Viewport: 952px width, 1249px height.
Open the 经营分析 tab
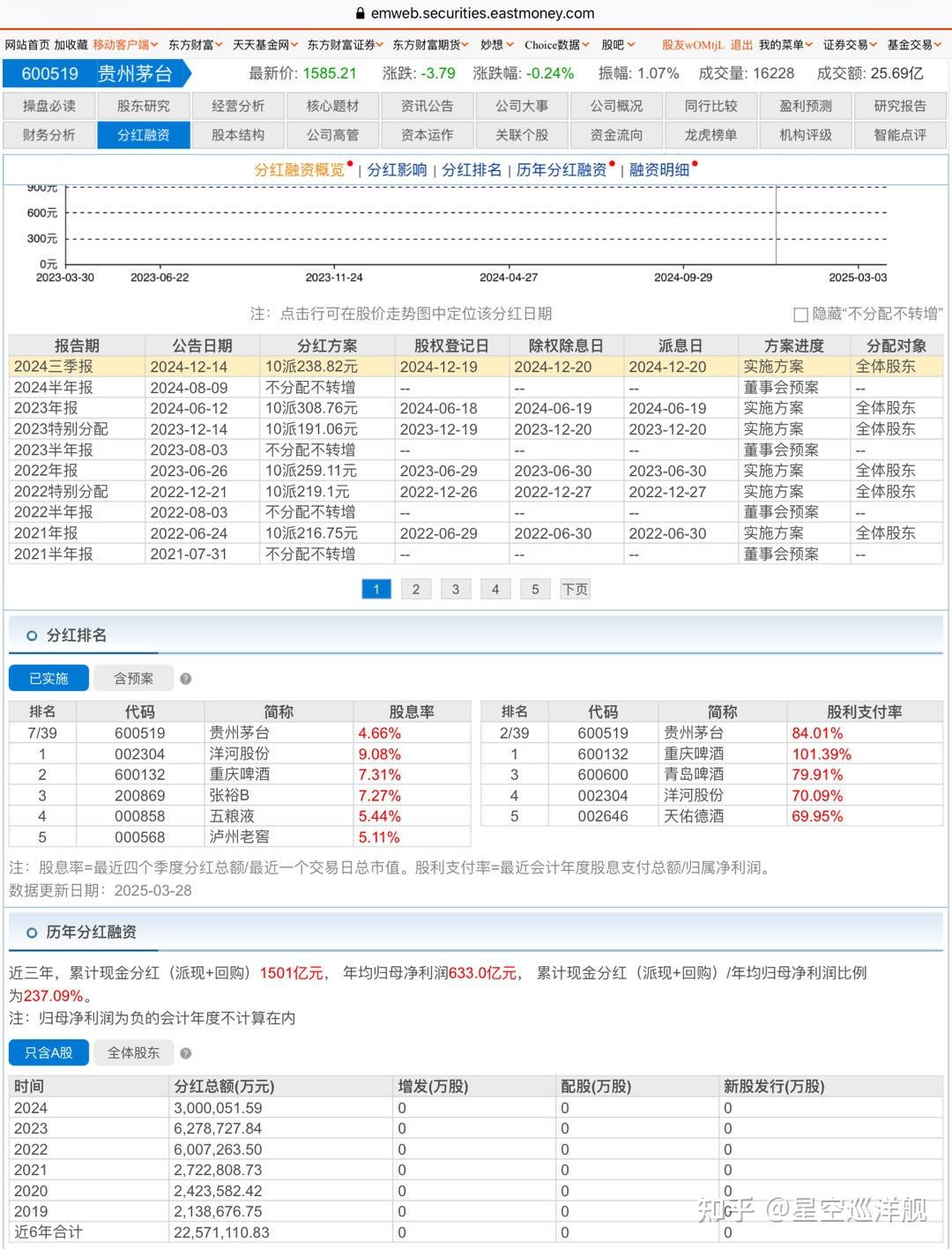click(238, 106)
